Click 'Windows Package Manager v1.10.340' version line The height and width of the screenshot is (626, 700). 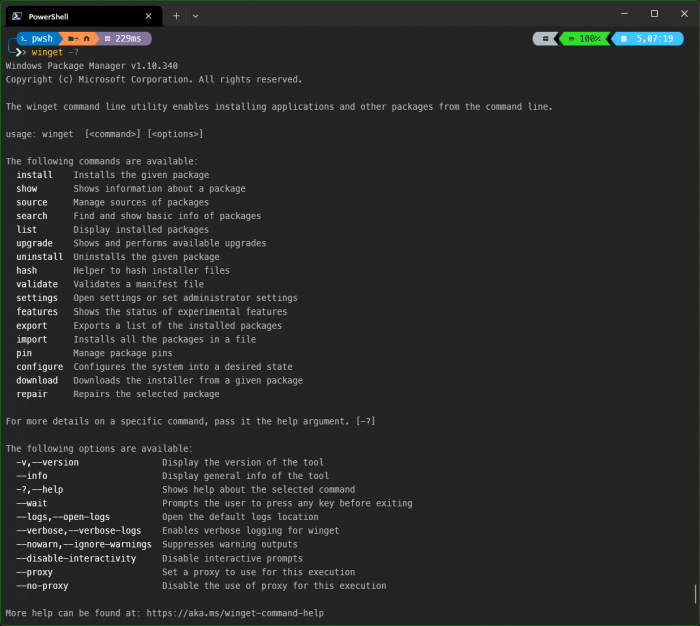click(x=92, y=66)
